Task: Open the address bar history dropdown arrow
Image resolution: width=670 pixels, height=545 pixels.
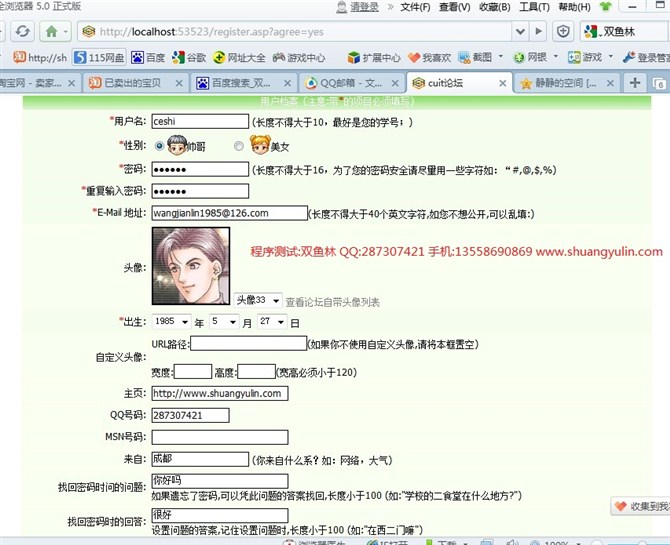Action: coord(520,32)
